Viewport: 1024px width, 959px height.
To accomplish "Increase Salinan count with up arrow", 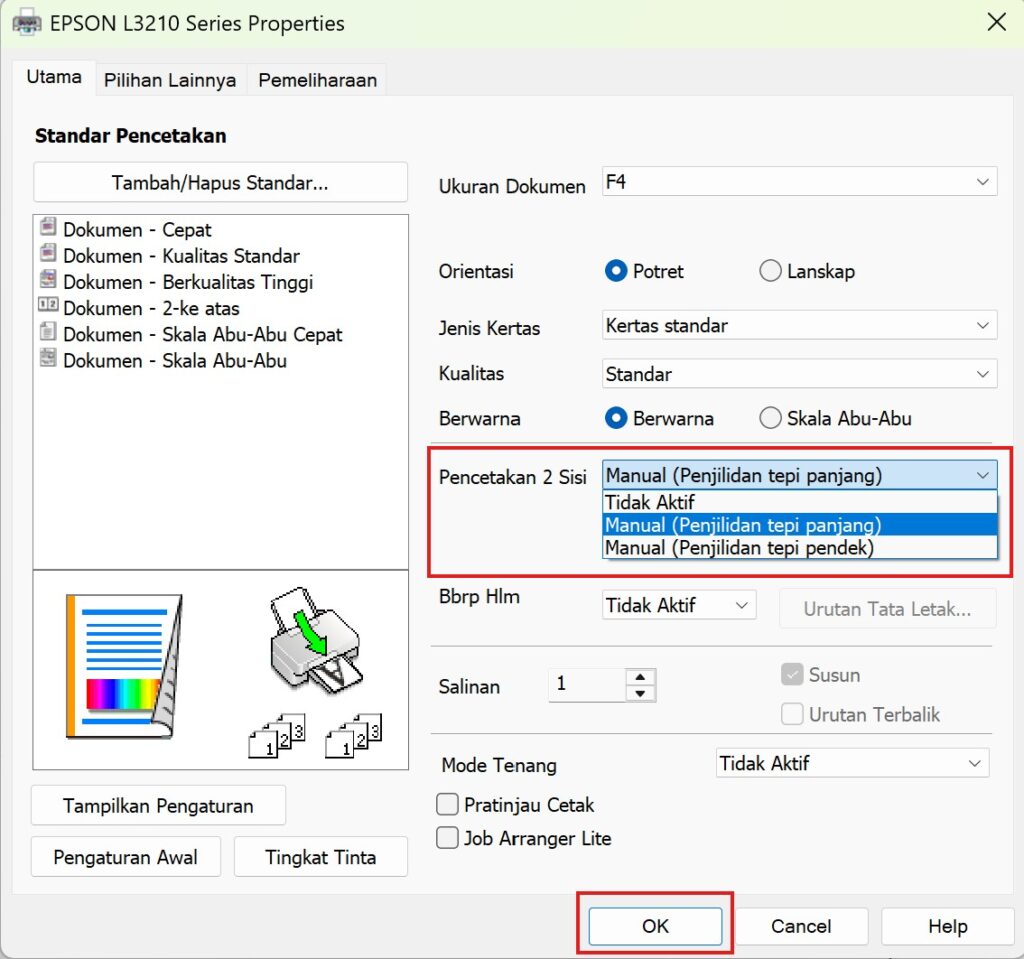I will point(641,676).
